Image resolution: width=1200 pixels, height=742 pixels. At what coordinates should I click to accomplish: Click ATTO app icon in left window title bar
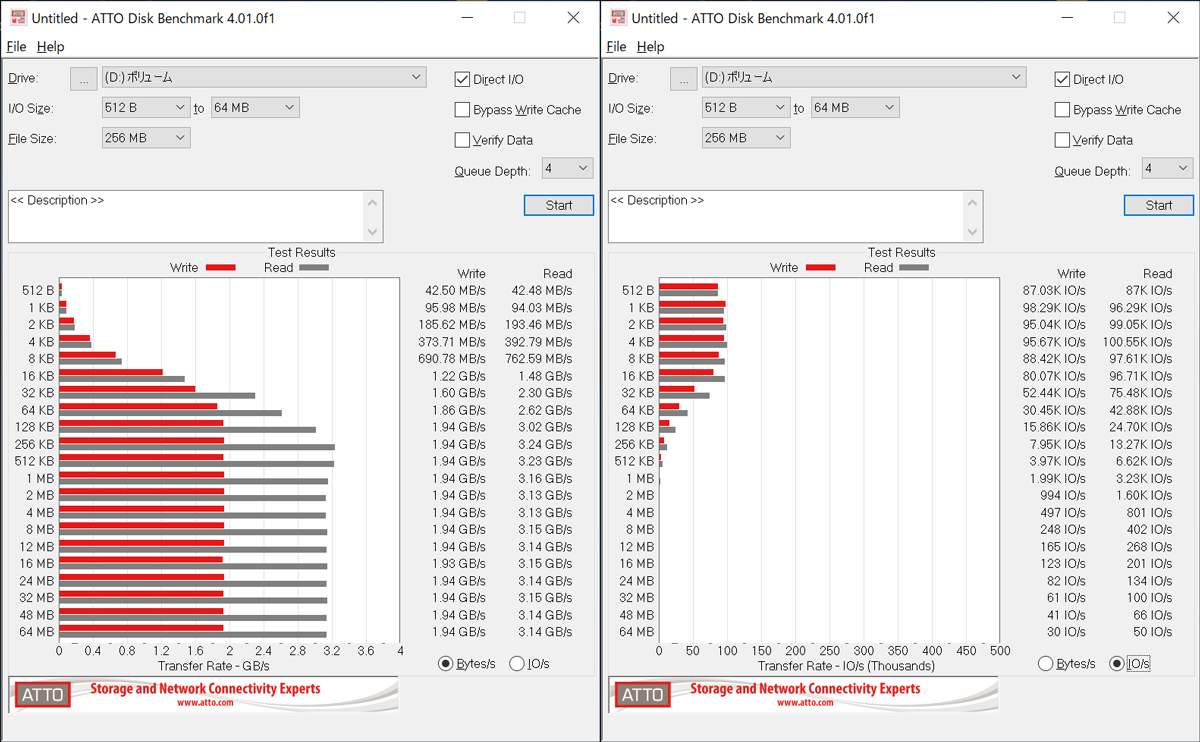(17, 18)
